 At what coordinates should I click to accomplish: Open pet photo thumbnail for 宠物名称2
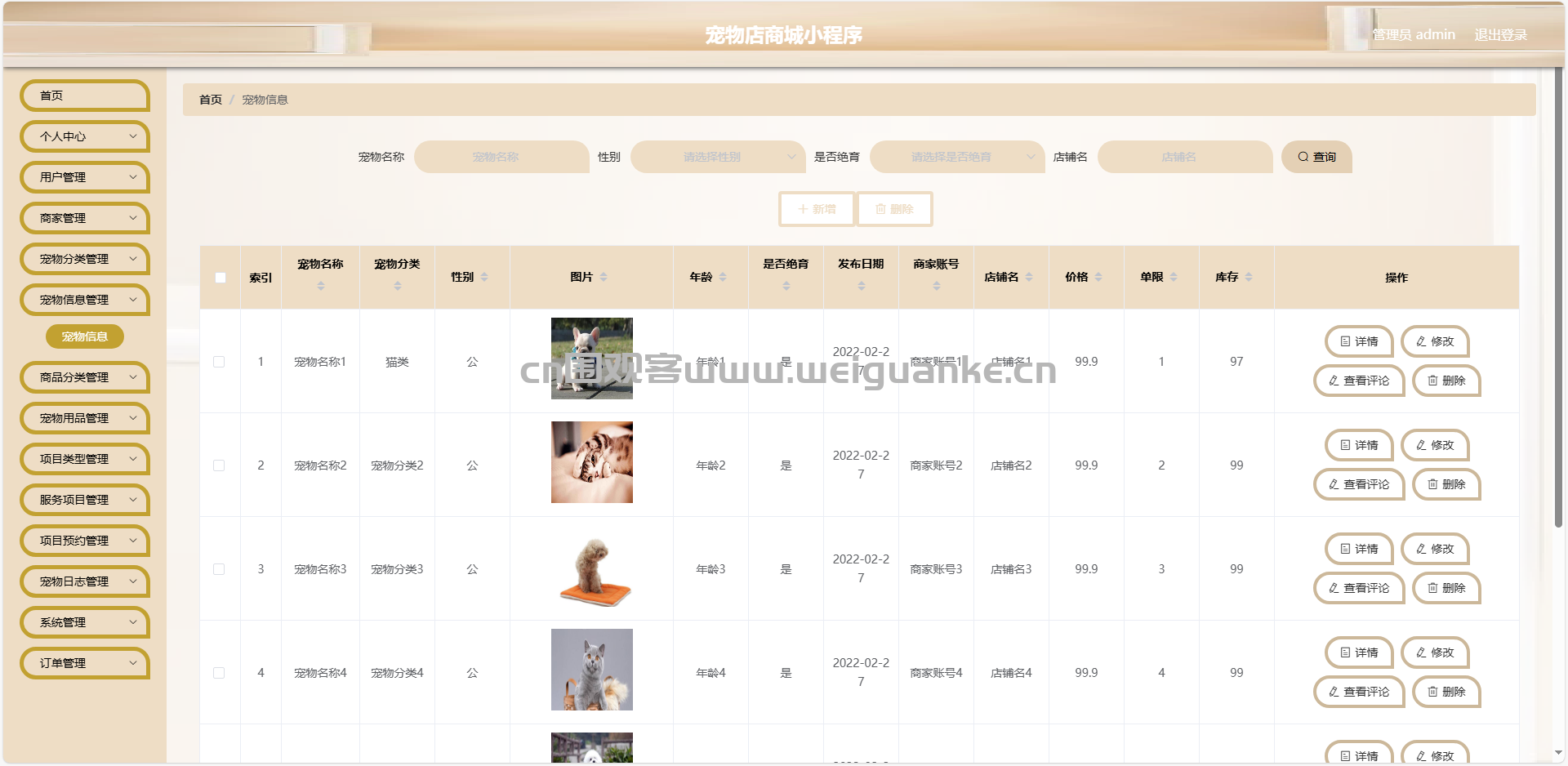click(592, 462)
